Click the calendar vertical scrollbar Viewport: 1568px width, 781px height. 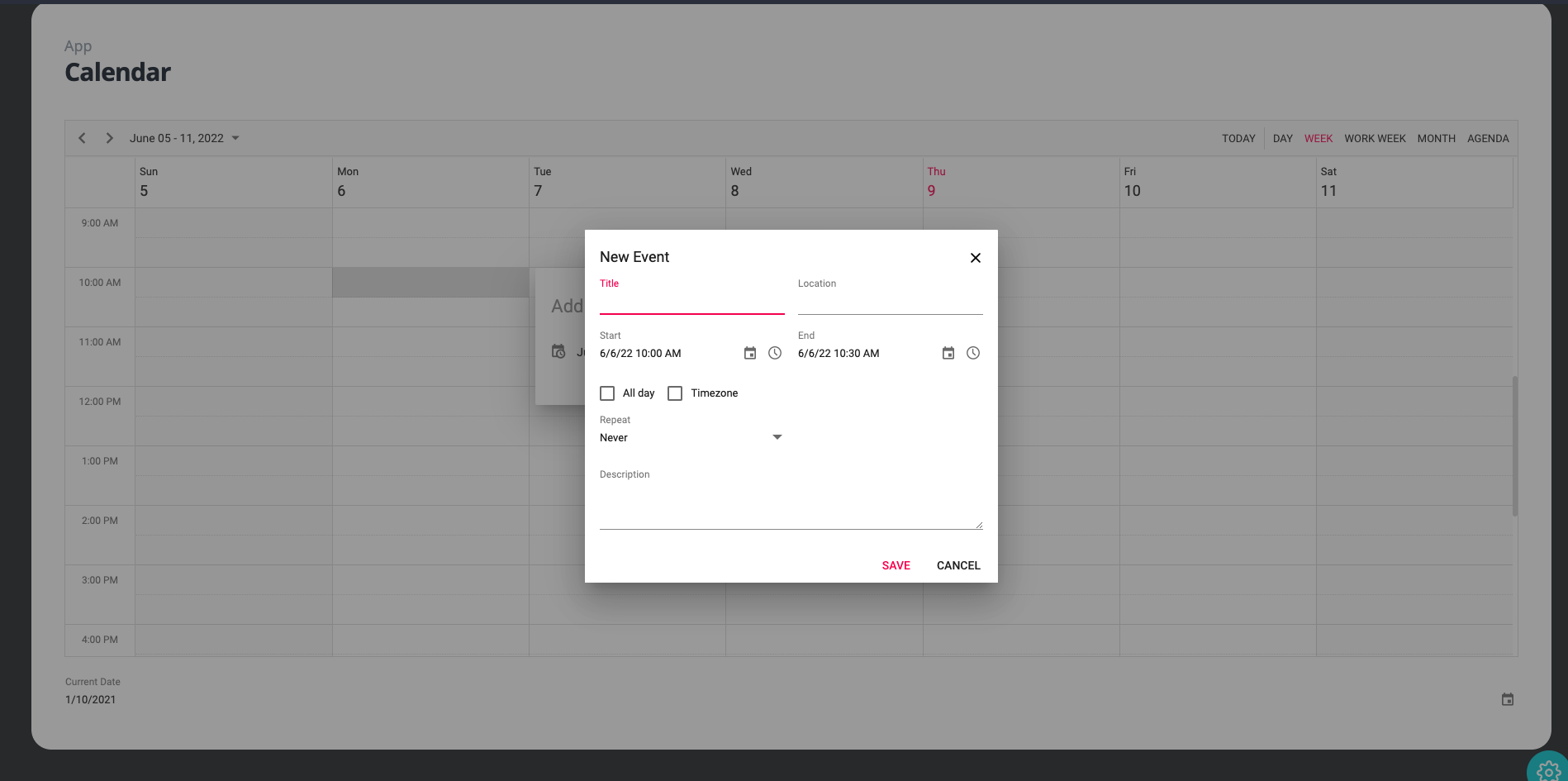click(x=1515, y=446)
